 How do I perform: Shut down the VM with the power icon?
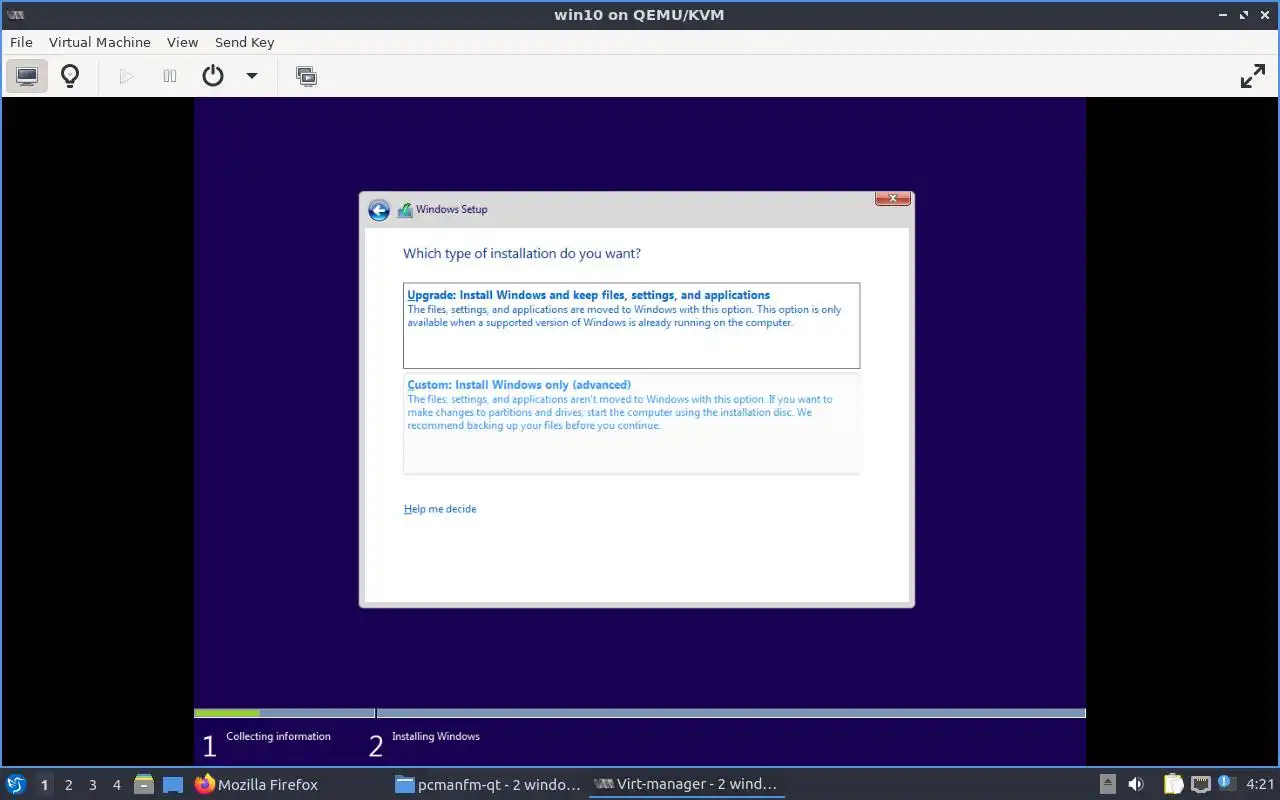pos(213,76)
